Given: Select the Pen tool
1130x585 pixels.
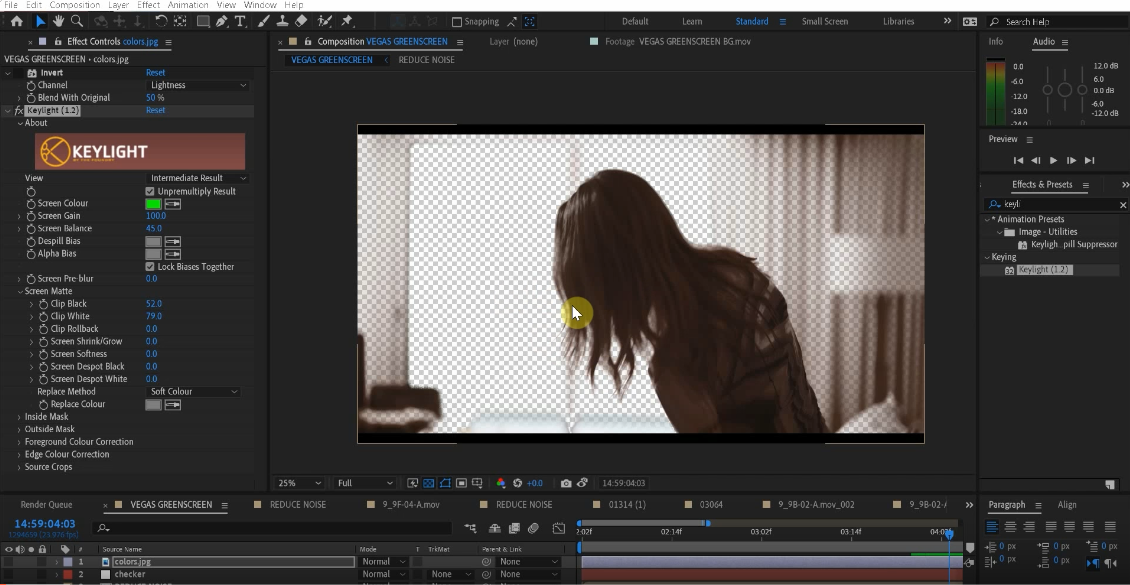Looking at the screenshot, I should (222, 22).
